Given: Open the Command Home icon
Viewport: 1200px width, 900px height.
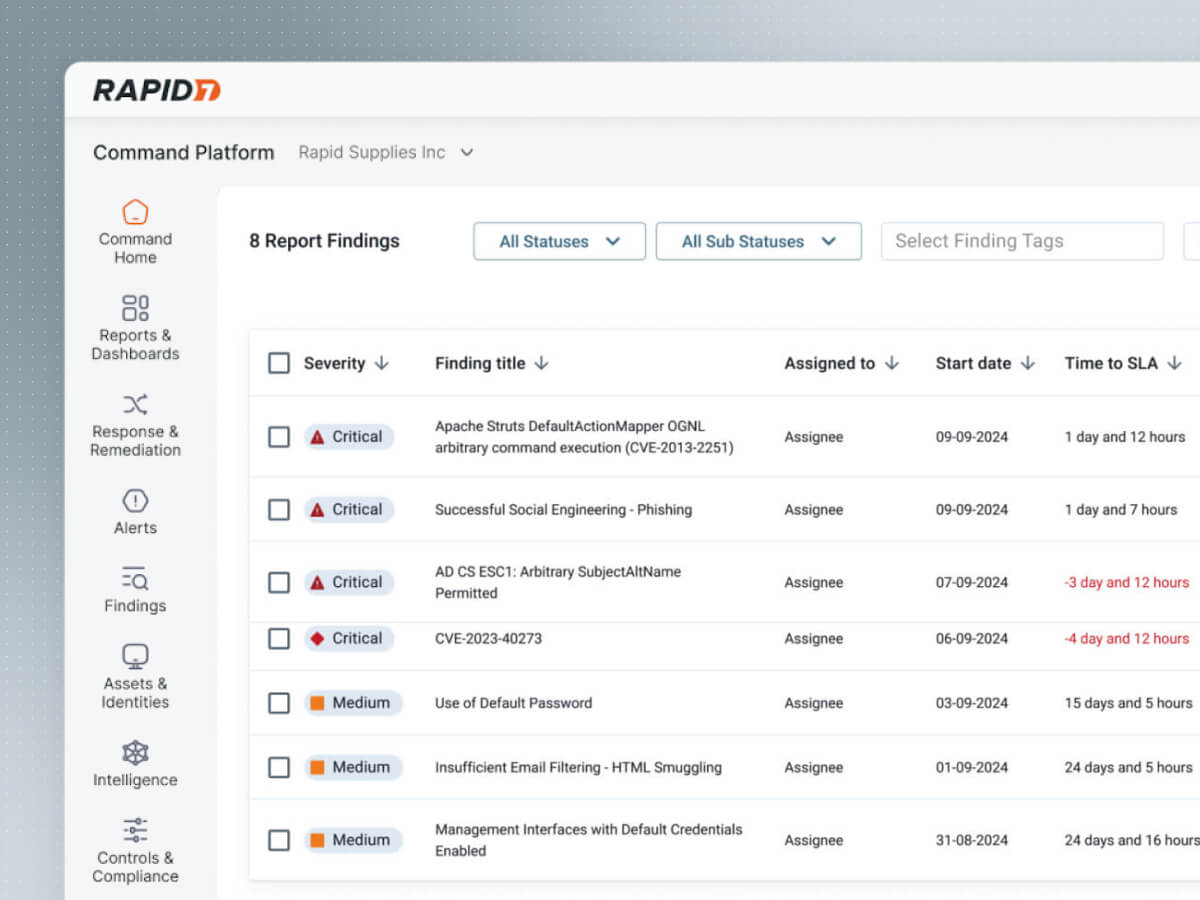Looking at the screenshot, I should 135,213.
